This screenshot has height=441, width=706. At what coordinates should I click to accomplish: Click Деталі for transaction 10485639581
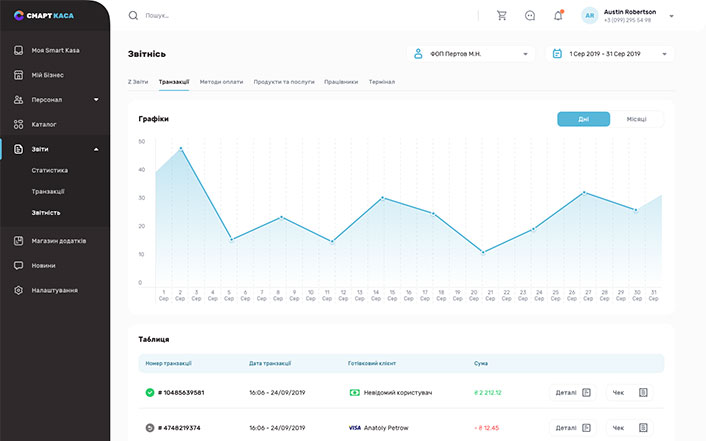[x=572, y=393]
